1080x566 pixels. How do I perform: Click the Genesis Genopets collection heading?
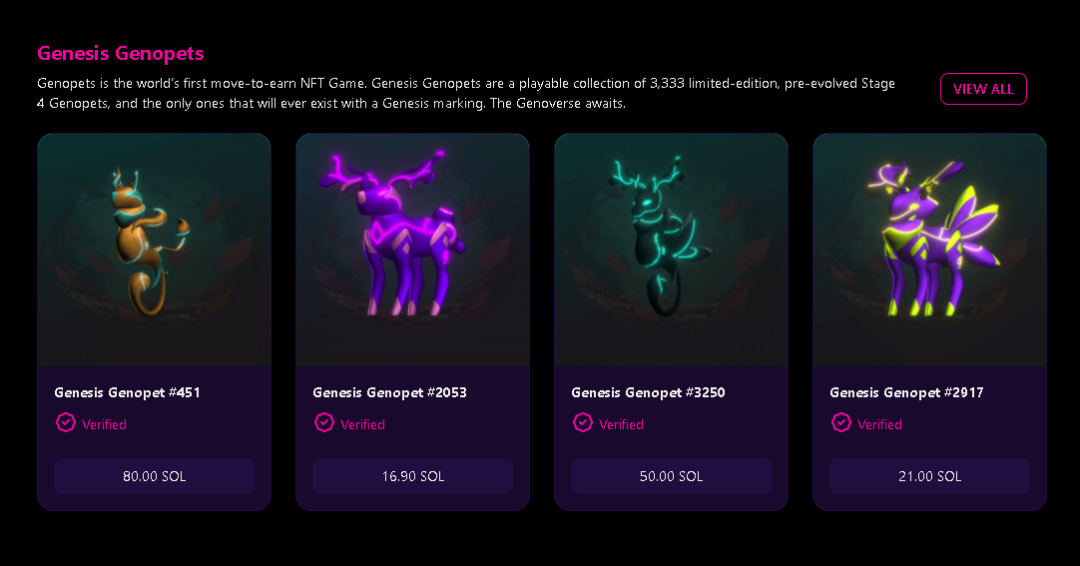[120, 53]
